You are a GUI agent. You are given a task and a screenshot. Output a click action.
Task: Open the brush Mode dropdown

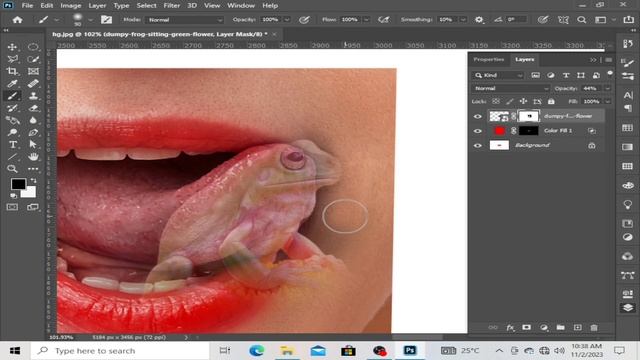[184, 20]
